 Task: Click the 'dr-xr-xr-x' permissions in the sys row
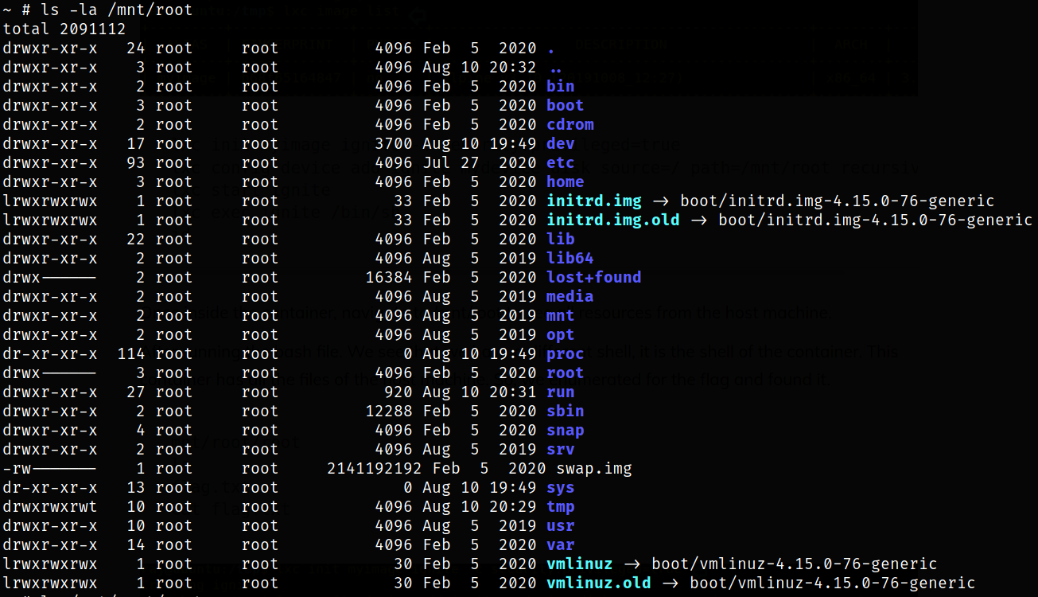point(50,488)
